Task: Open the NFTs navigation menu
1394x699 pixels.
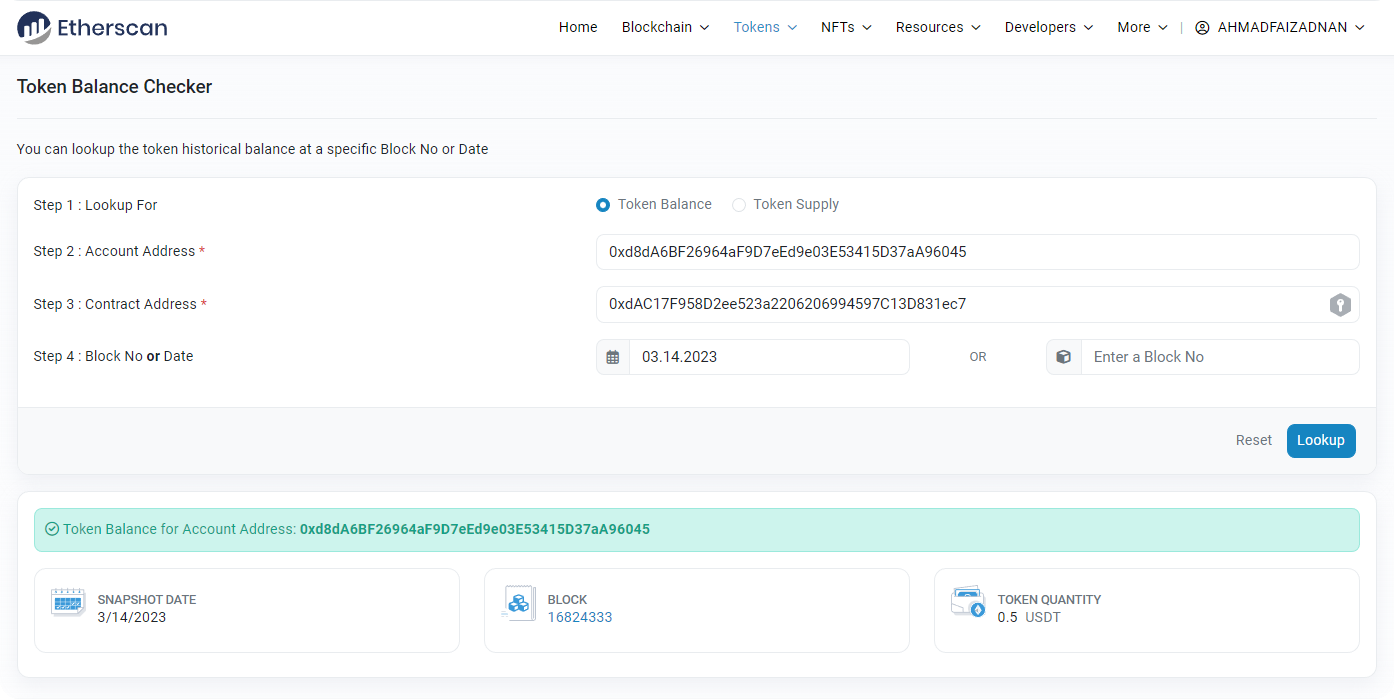Action: click(x=846, y=28)
